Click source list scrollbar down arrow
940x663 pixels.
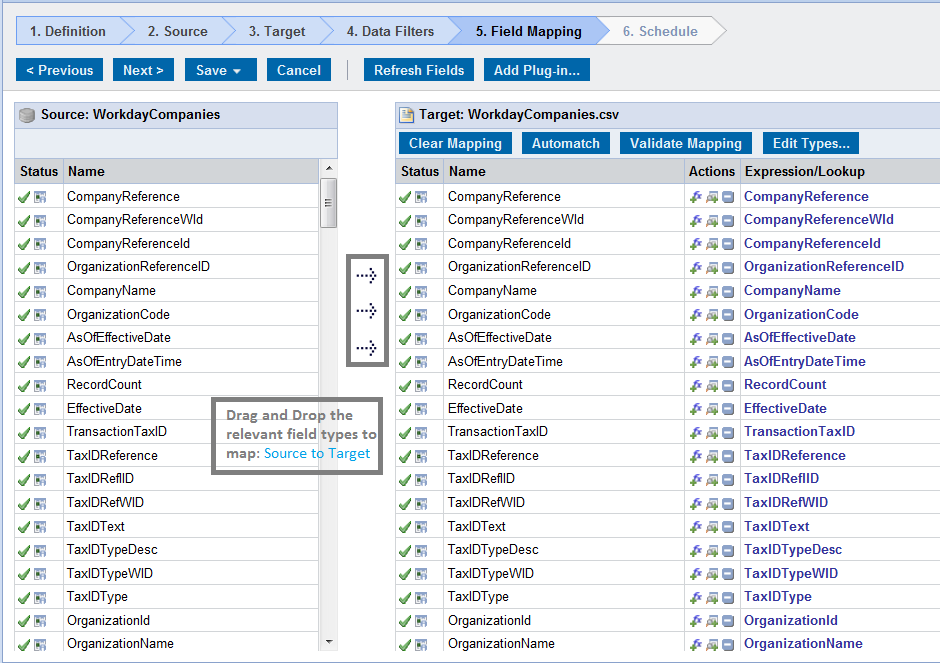coord(329,641)
